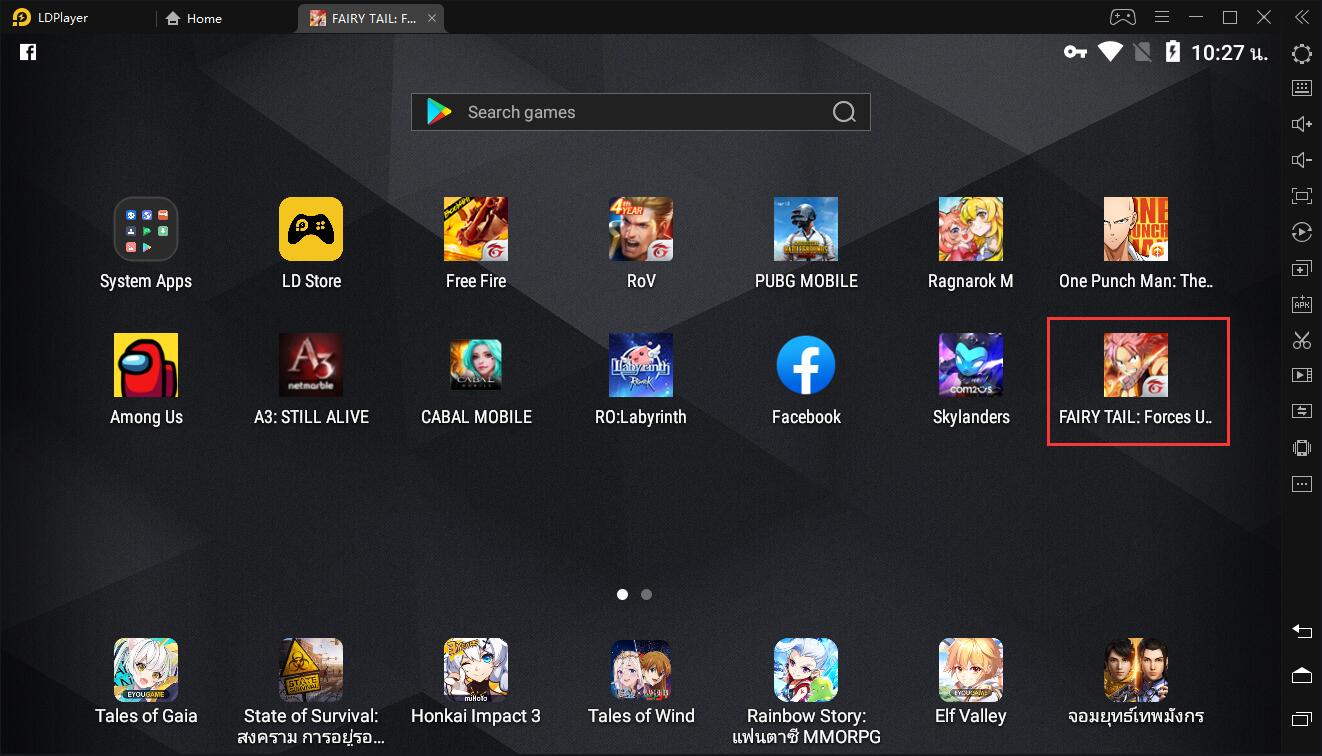Image resolution: width=1322 pixels, height=756 pixels.
Task: Open multi-instance add window tool
Action: coord(1301,269)
